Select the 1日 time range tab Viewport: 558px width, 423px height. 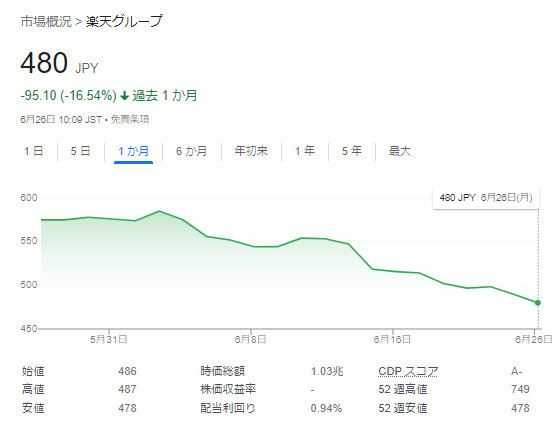[x=33, y=151]
